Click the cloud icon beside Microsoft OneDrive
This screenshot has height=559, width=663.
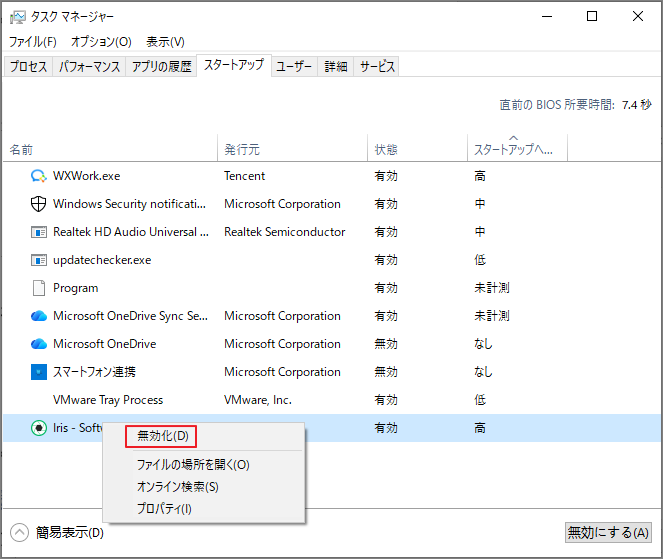[38, 344]
